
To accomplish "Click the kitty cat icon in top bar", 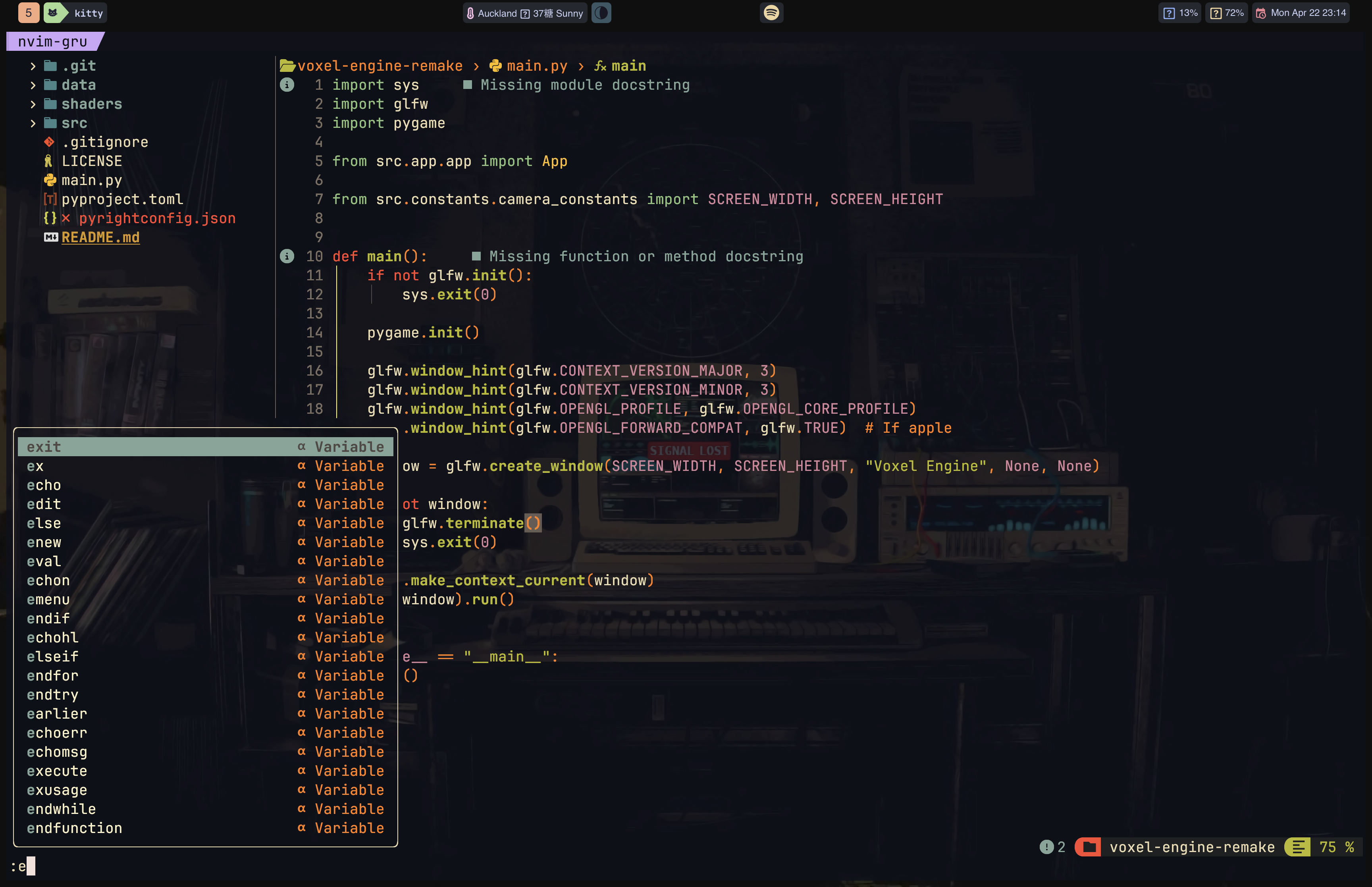I will pos(52,13).
